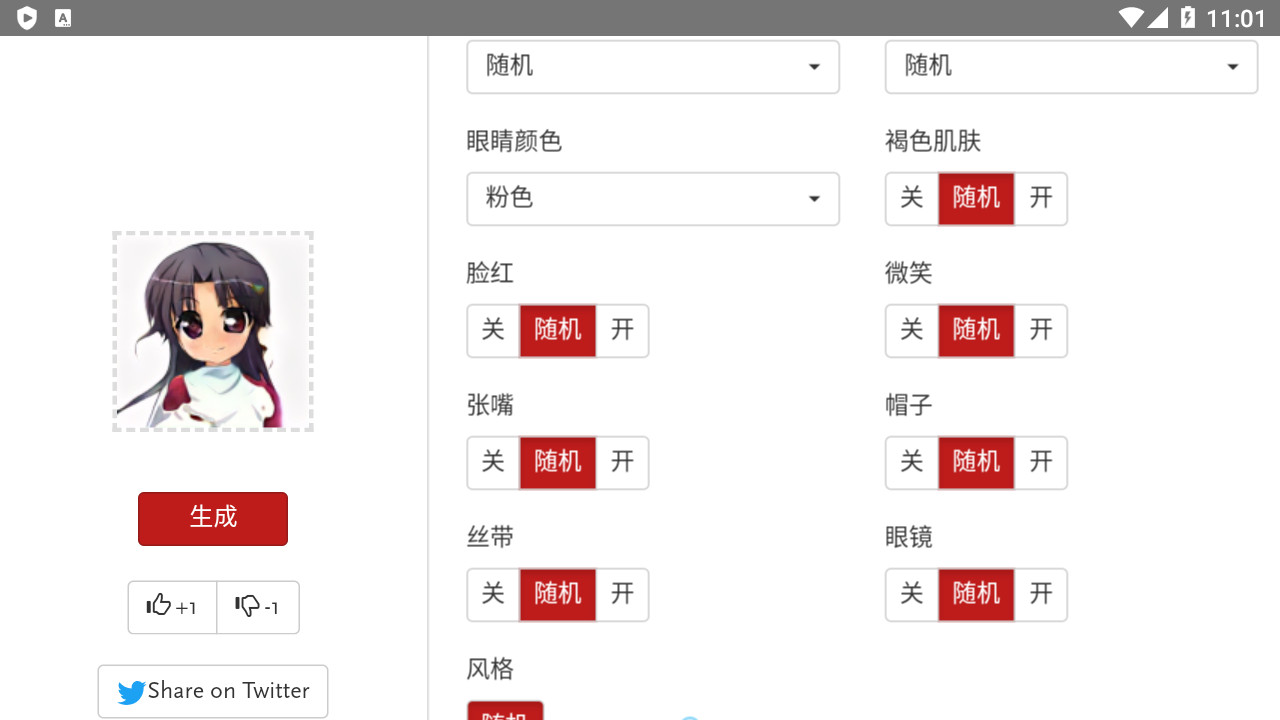This screenshot has height=720, width=1280.
Task: Tap the keyboard language icon in status bar
Action: (x=63, y=18)
